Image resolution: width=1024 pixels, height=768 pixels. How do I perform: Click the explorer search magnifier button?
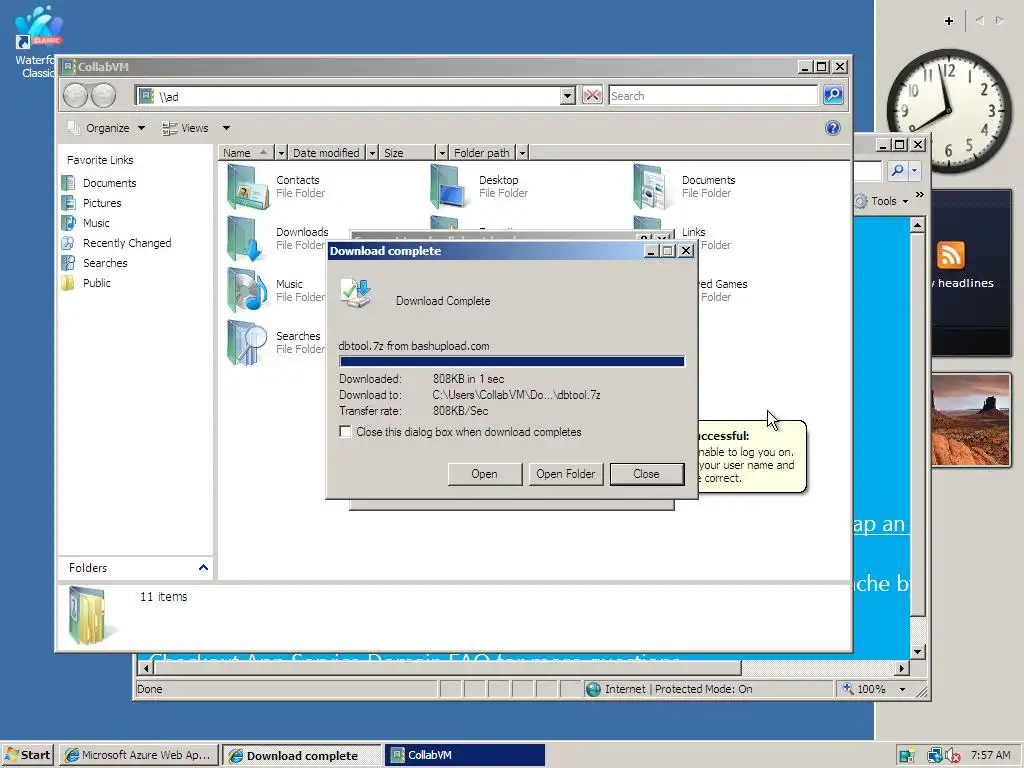[x=833, y=95]
